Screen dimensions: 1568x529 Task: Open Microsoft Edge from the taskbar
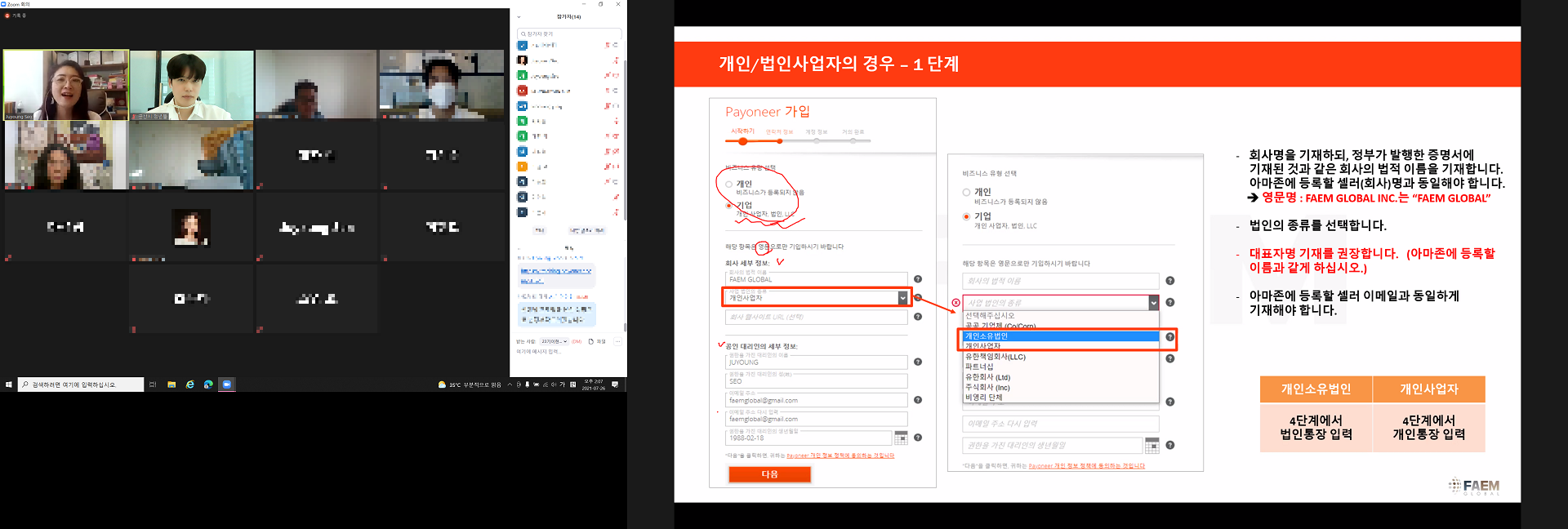(x=208, y=385)
